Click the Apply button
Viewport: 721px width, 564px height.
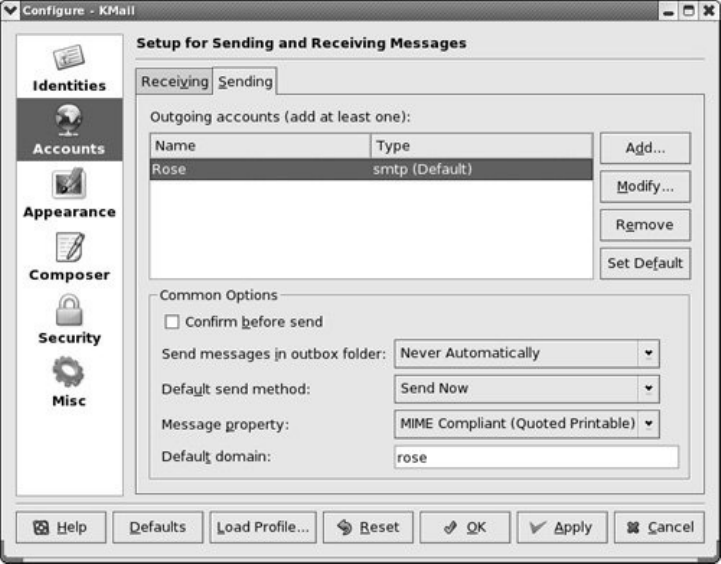point(562,527)
